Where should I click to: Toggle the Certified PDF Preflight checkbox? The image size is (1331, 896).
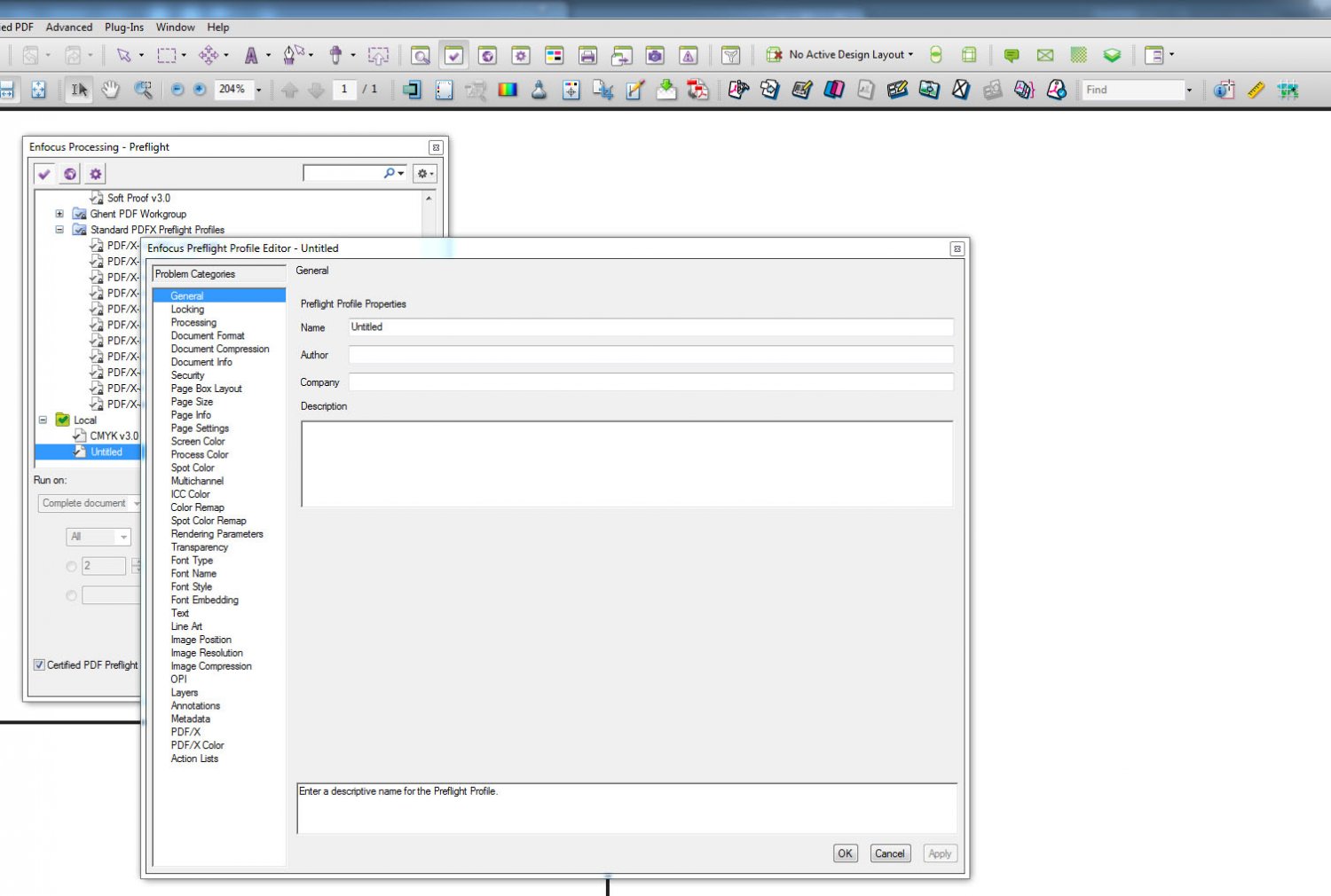(x=39, y=664)
